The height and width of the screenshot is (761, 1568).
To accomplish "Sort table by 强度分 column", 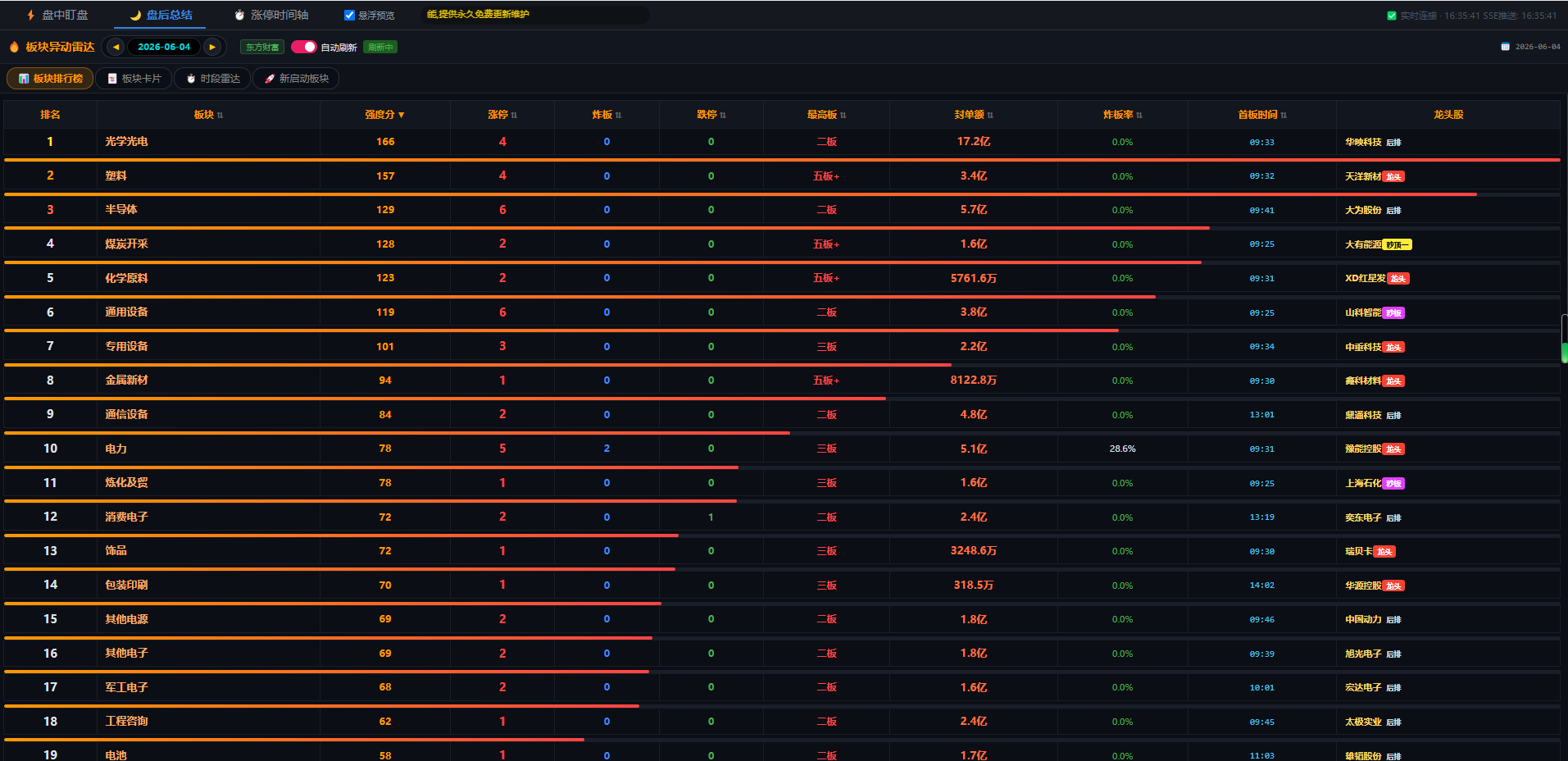I will [x=384, y=115].
